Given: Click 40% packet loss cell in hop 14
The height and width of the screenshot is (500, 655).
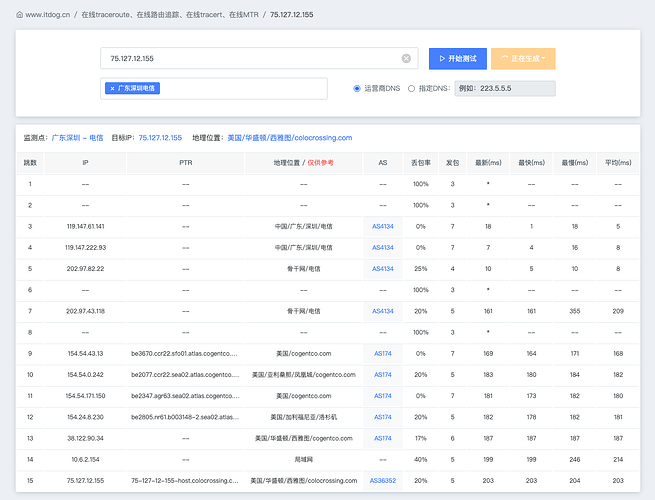Looking at the screenshot, I should [421, 459].
